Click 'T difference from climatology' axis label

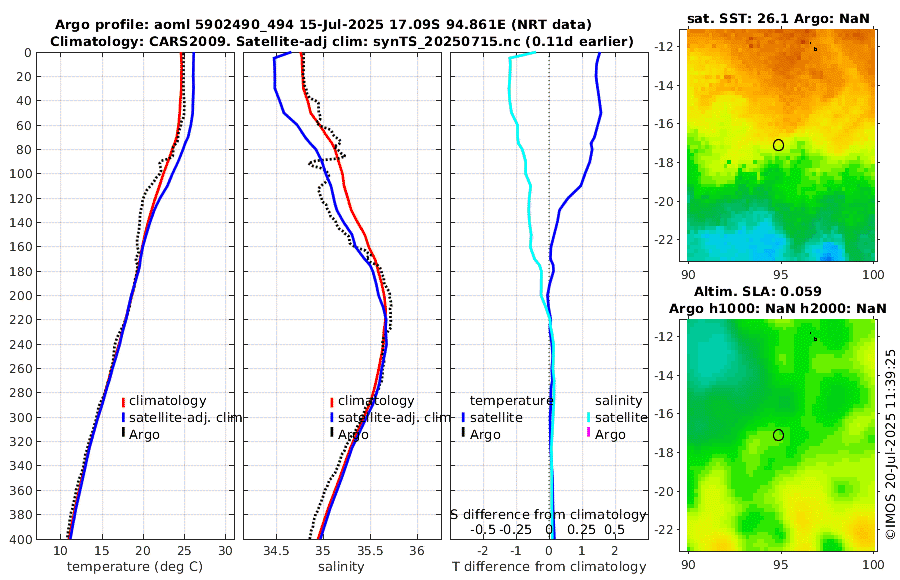(x=549, y=567)
